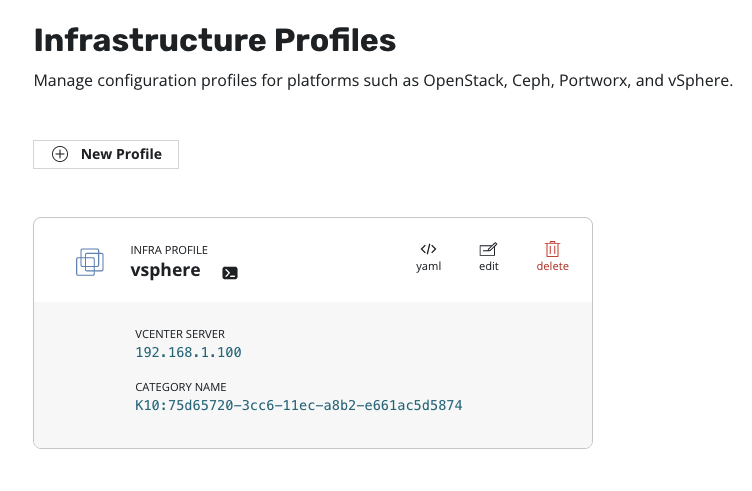Select the vsphere profile name
Image resolution: width=752 pixels, height=491 pixels.
[x=165, y=270]
